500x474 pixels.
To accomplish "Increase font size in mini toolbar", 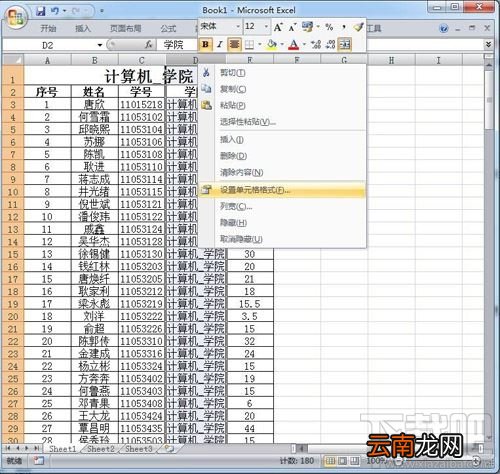I will click(278, 27).
